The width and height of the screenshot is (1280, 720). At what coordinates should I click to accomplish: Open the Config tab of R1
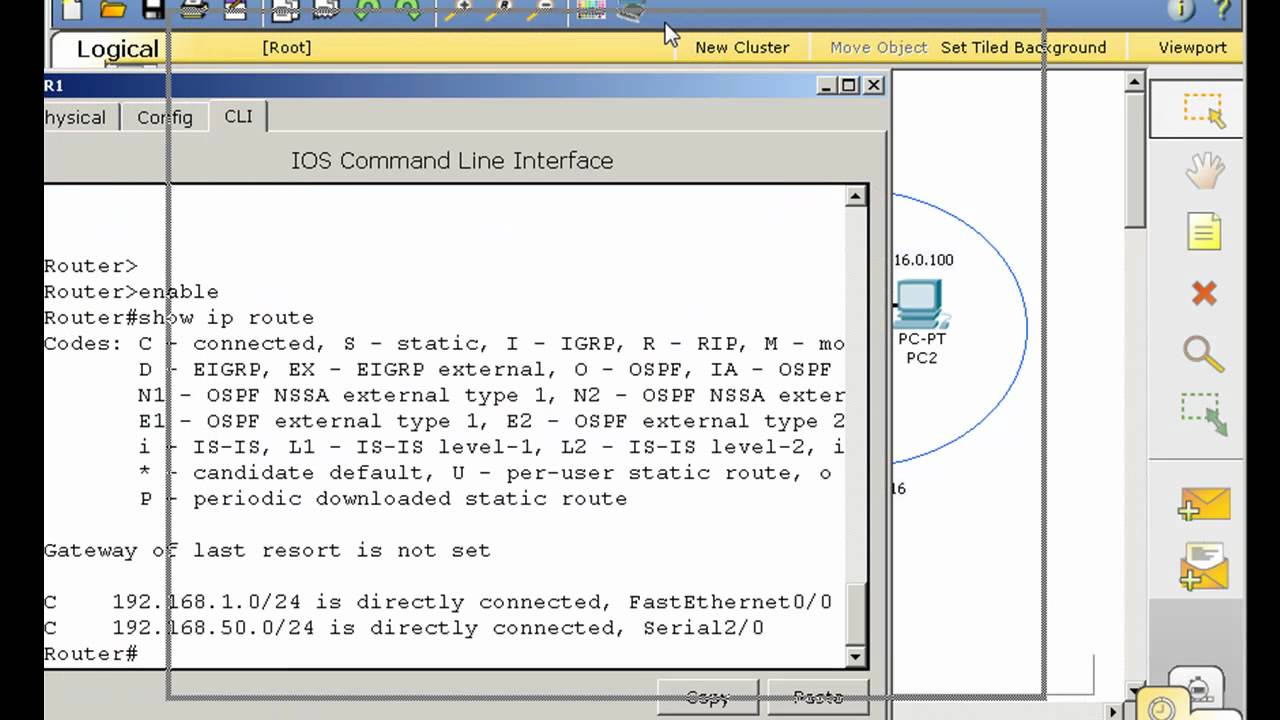(x=165, y=117)
